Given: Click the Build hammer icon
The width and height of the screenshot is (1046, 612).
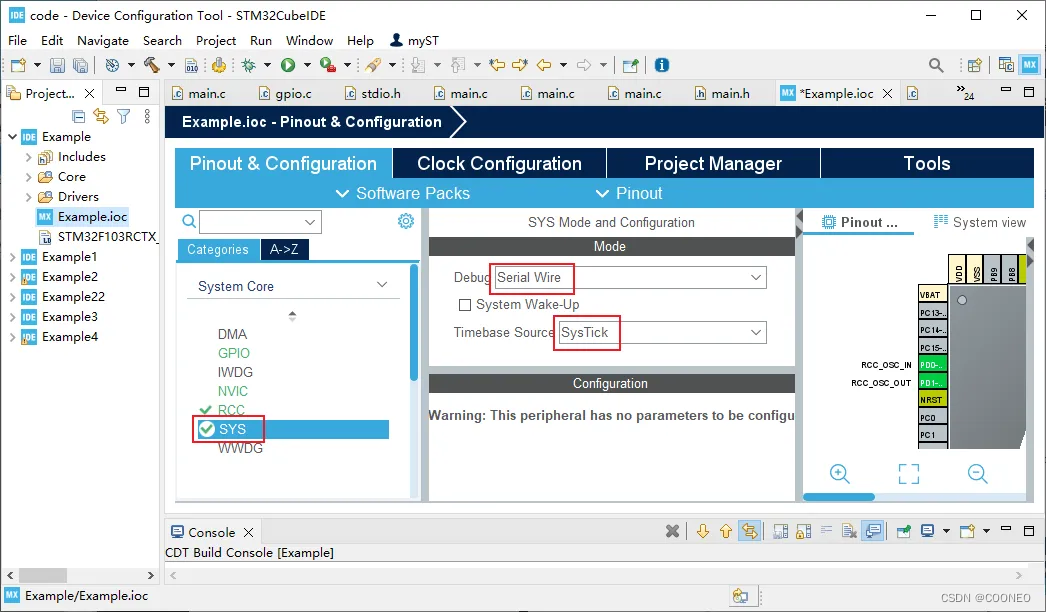Looking at the screenshot, I should pos(152,65).
